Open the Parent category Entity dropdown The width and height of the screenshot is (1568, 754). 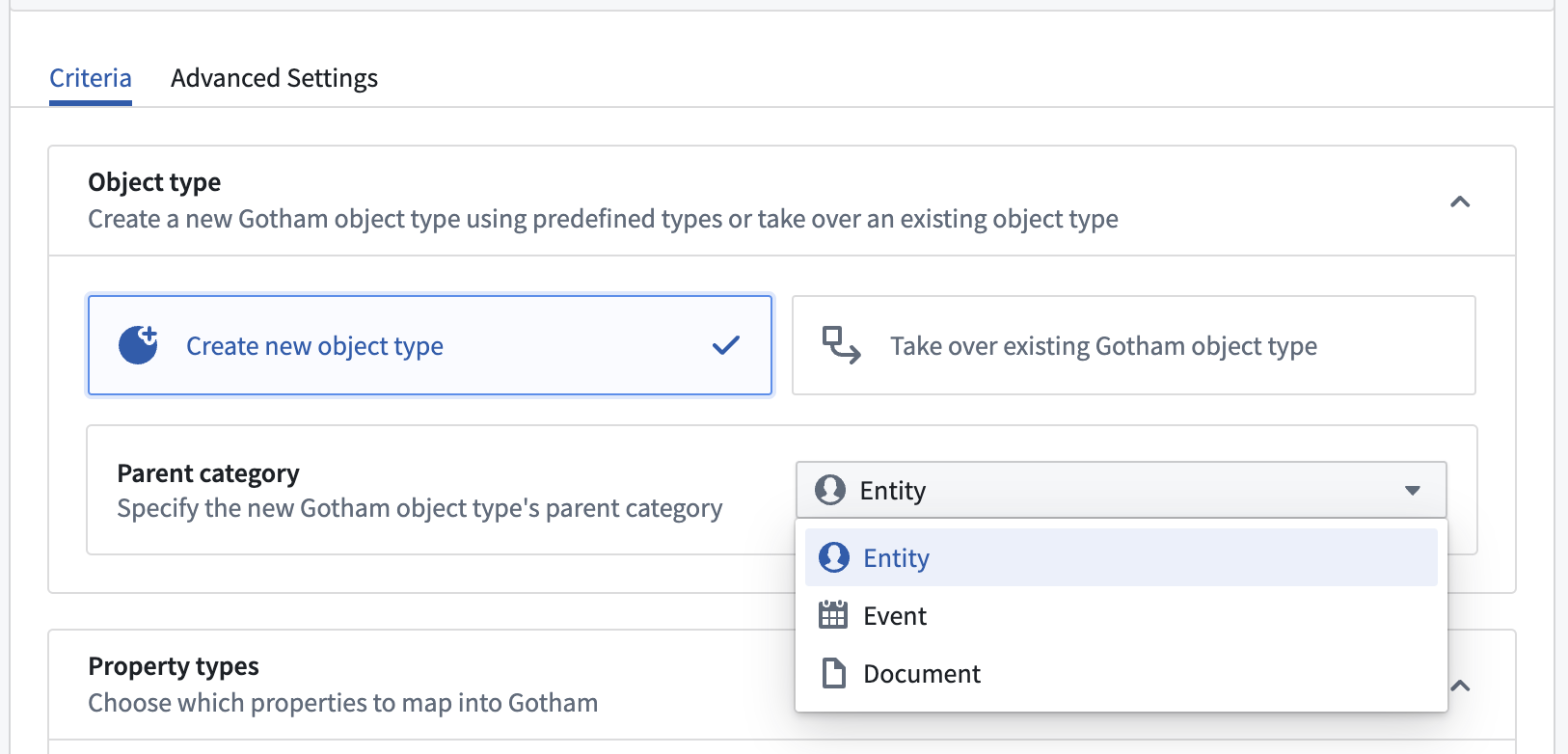tap(1122, 490)
